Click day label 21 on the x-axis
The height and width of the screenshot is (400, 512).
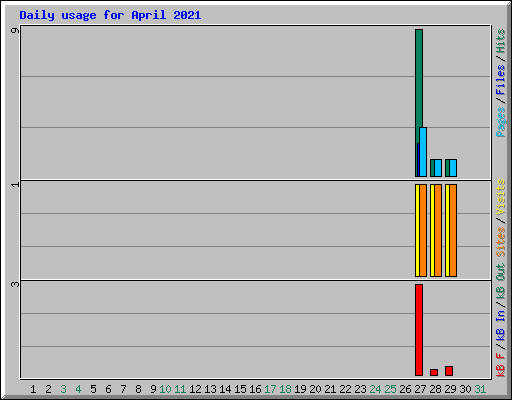[x=330, y=389]
